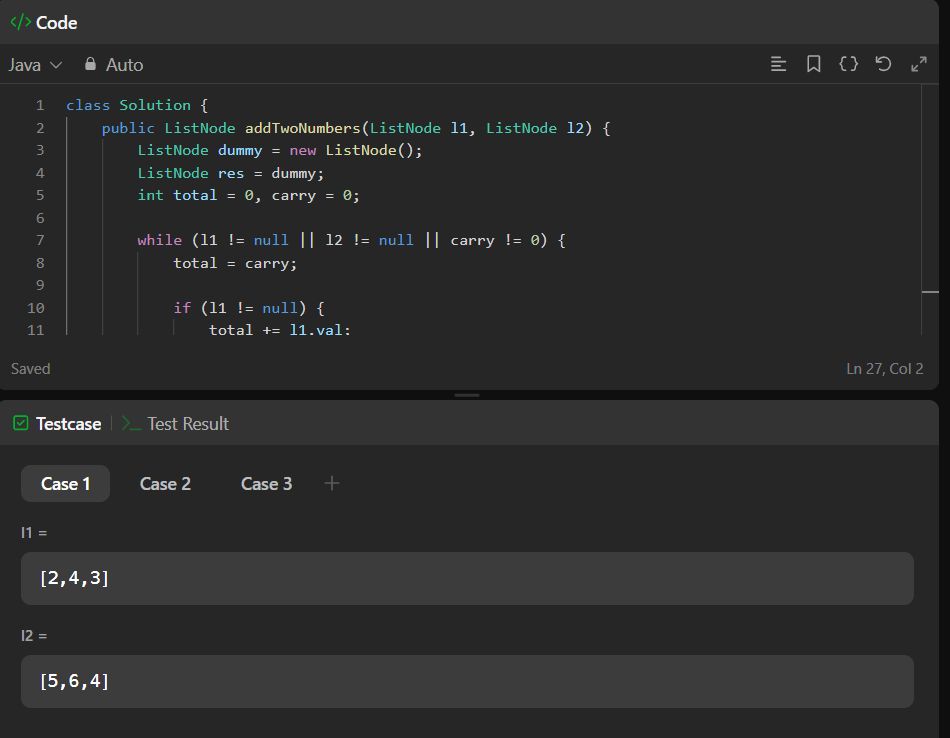The width and height of the screenshot is (950, 738).
Task: Click 'ListNode res = dummy;' line
Action: point(230,173)
